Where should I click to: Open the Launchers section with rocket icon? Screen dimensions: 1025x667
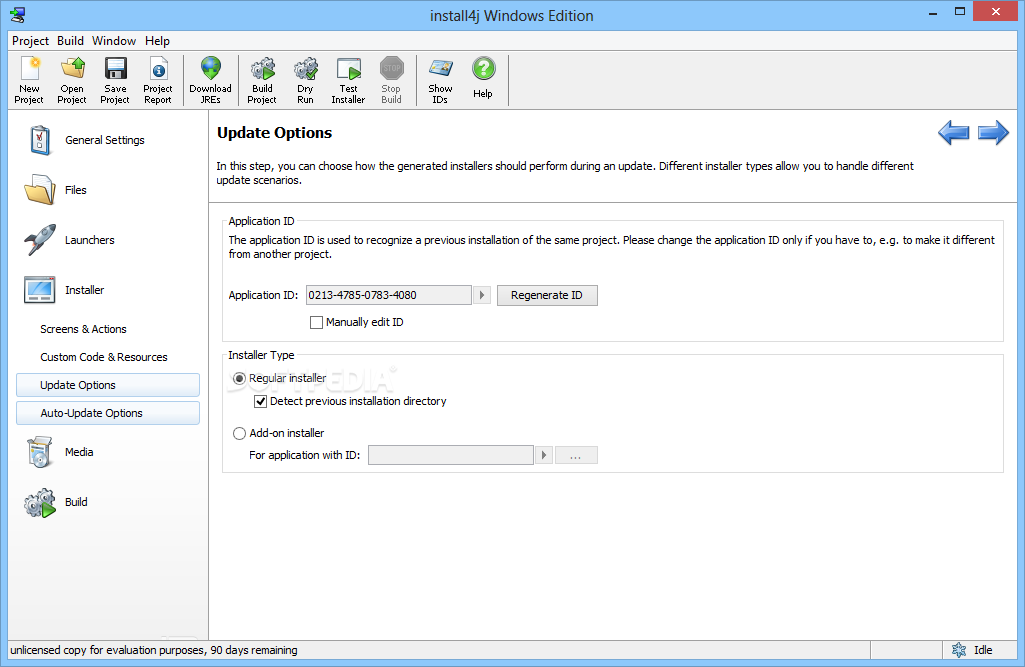[69, 240]
